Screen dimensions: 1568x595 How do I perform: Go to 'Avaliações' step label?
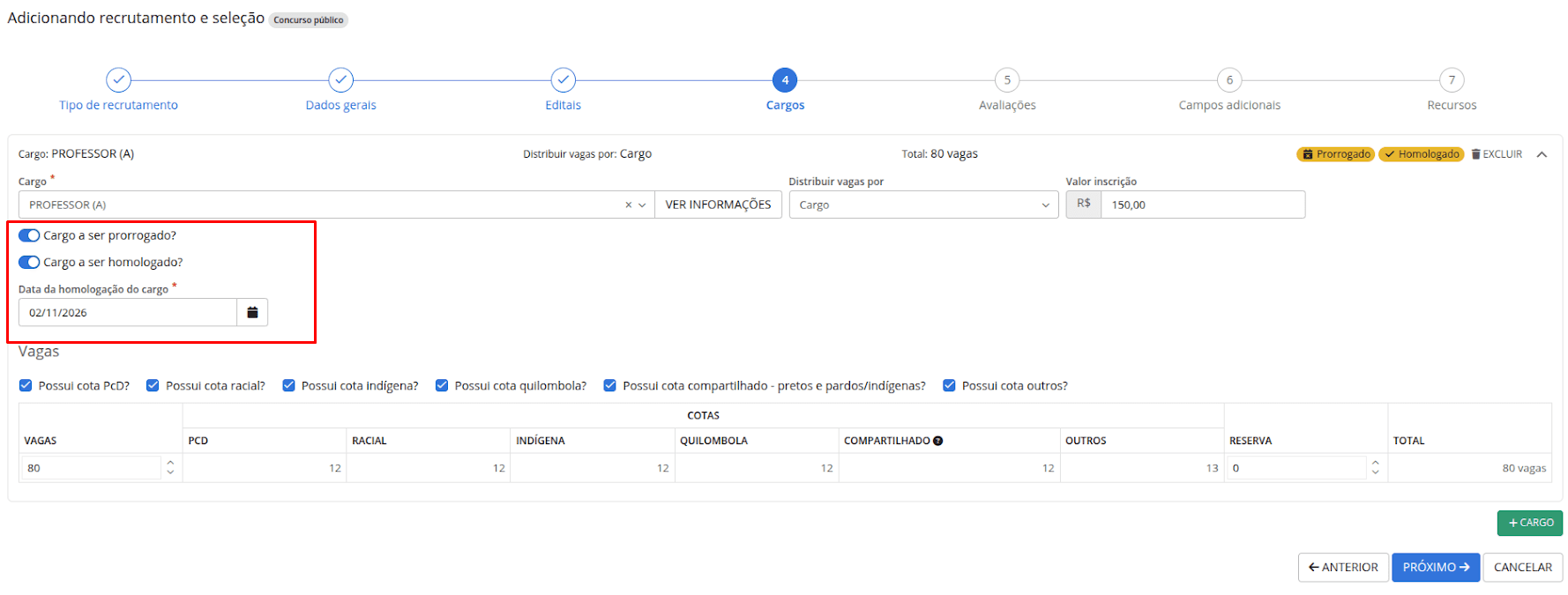pos(1007,105)
